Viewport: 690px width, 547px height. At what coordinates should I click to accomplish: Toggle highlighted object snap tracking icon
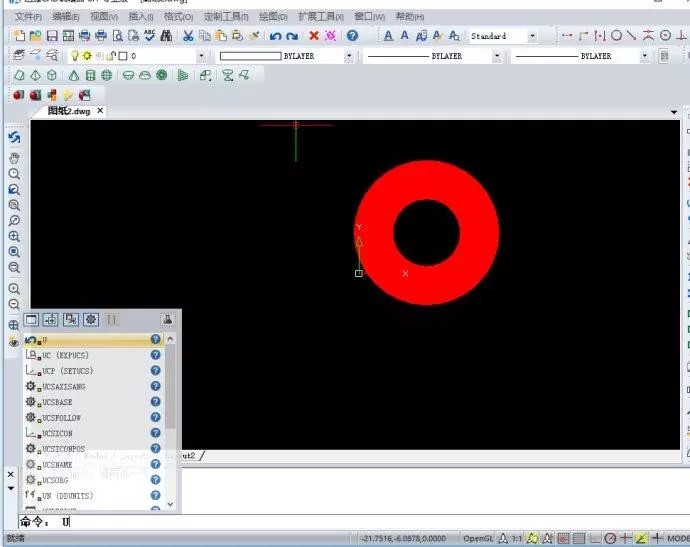642,538
